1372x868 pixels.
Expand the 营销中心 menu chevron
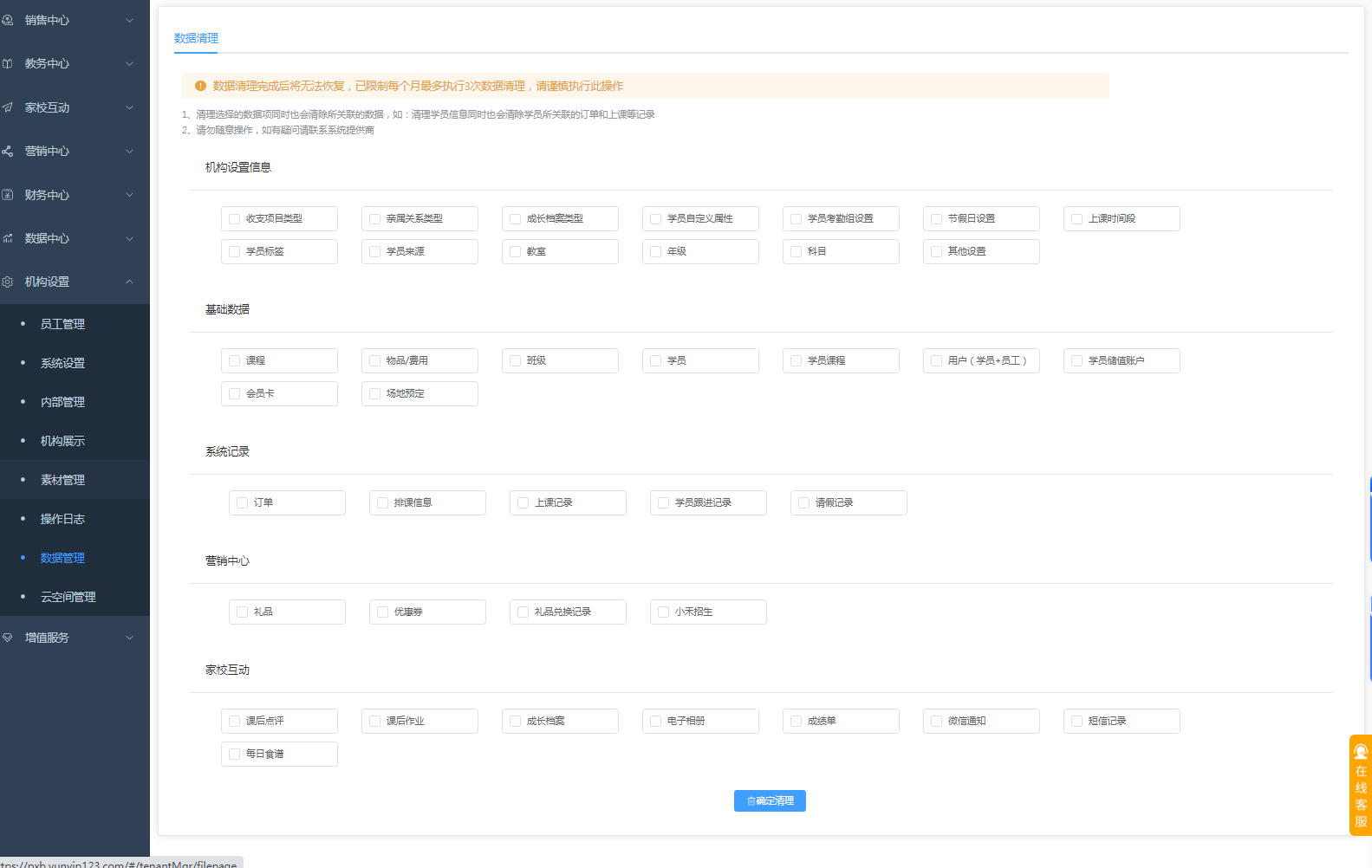click(x=130, y=151)
